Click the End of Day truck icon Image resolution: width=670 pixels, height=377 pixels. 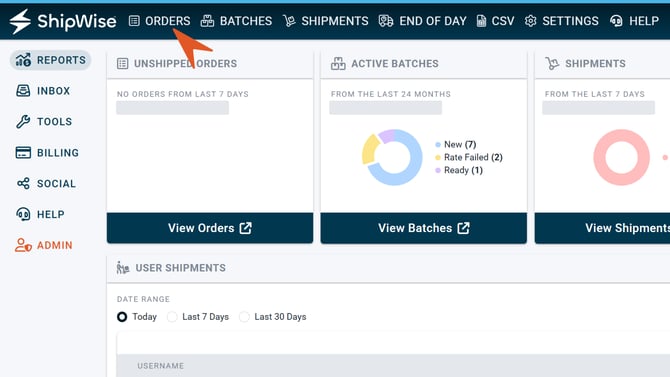coord(385,21)
